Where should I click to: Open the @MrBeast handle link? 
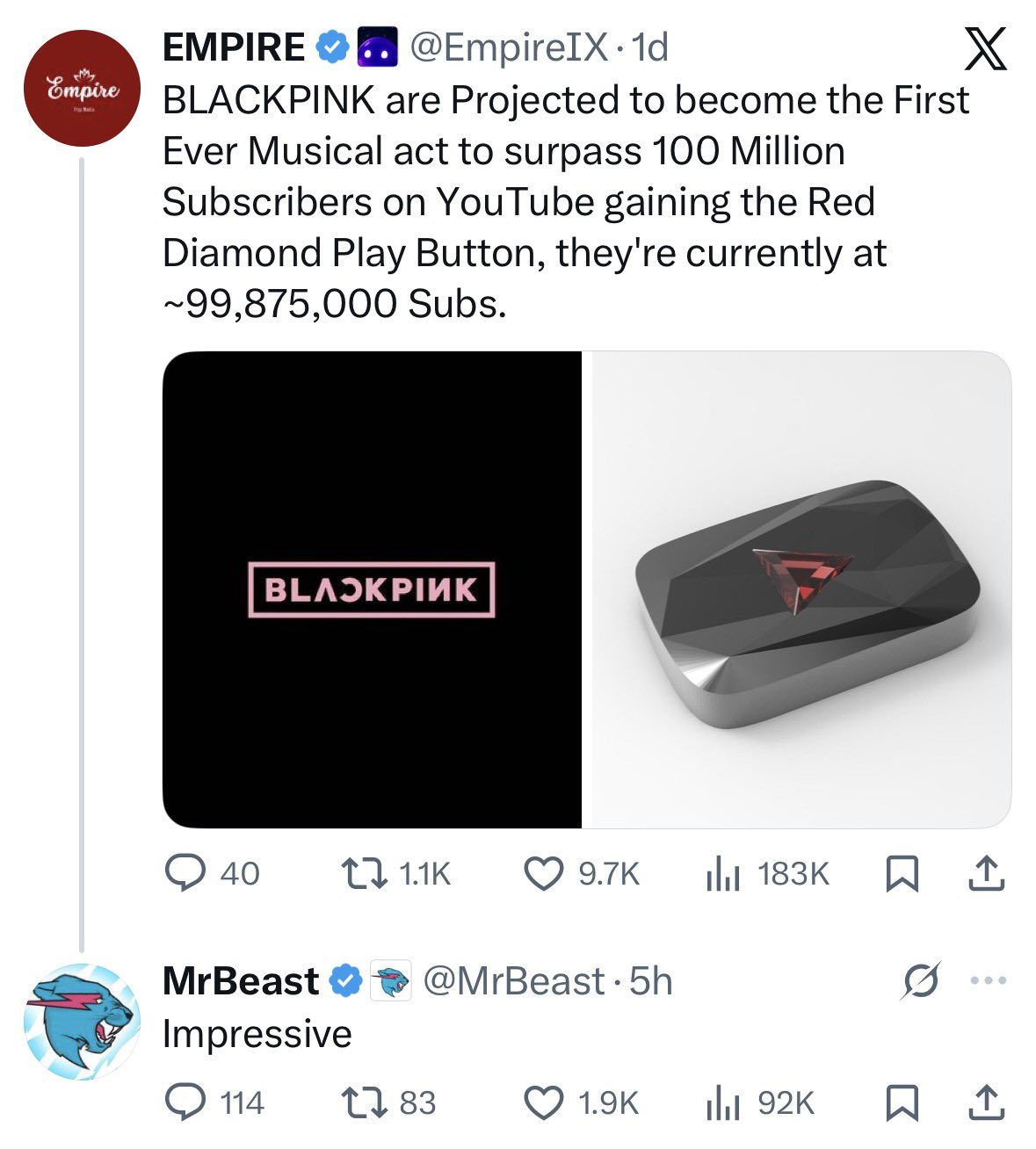tap(514, 980)
